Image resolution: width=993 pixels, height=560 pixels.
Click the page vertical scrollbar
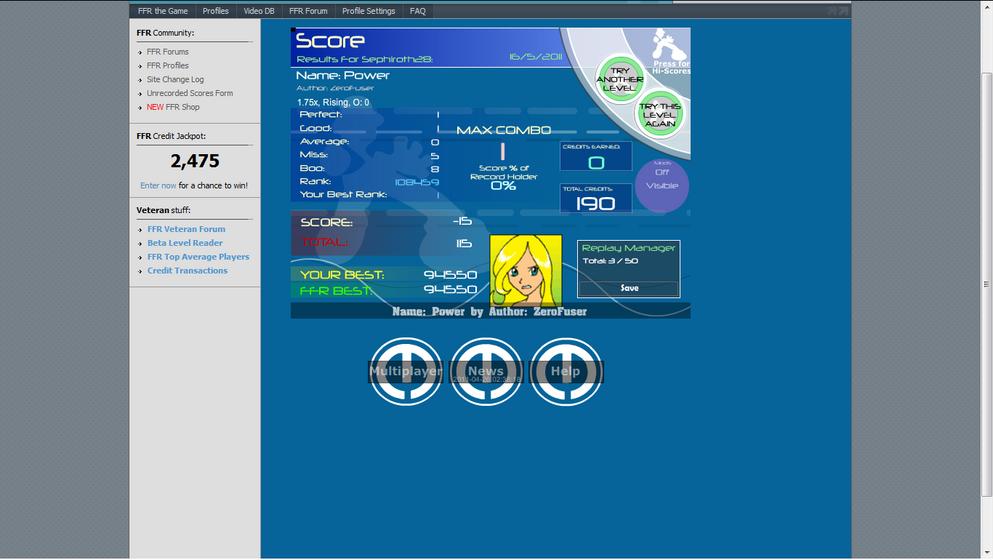986,285
